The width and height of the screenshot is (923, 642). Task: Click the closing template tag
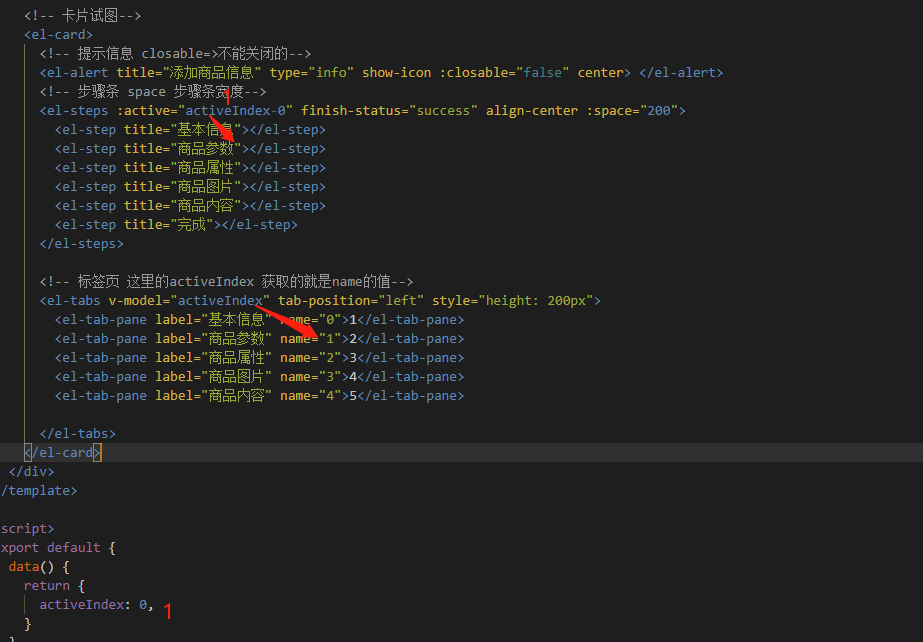(39, 491)
